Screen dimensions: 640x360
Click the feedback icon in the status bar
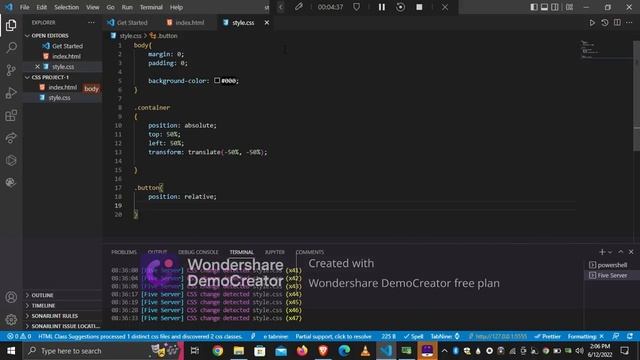[616, 336]
